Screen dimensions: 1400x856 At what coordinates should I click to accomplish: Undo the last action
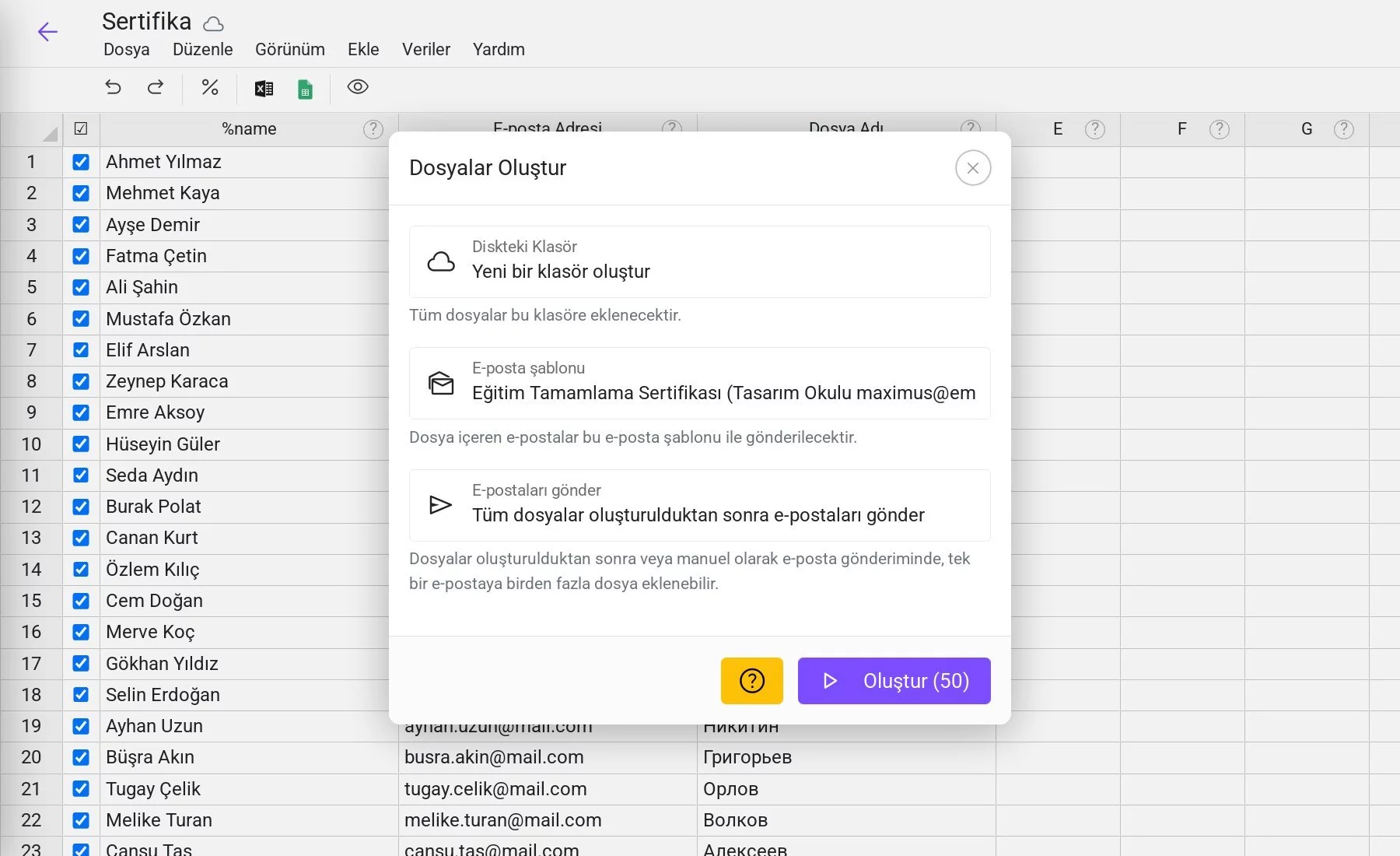click(x=114, y=87)
